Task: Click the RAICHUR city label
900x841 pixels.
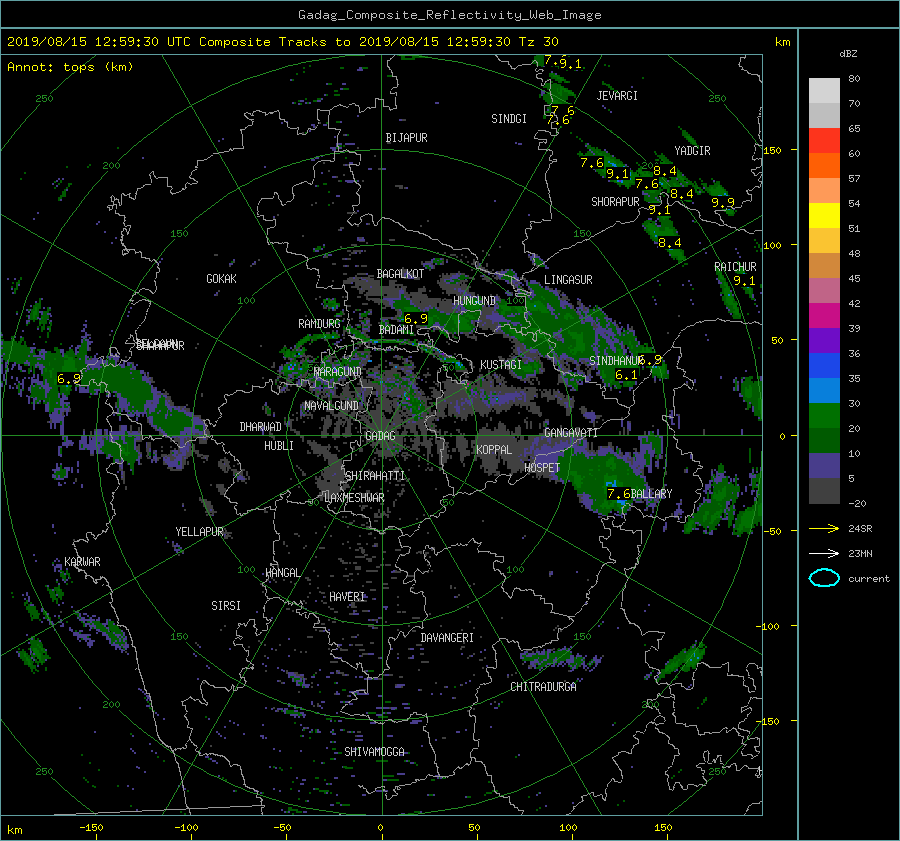Action: tap(735, 267)
